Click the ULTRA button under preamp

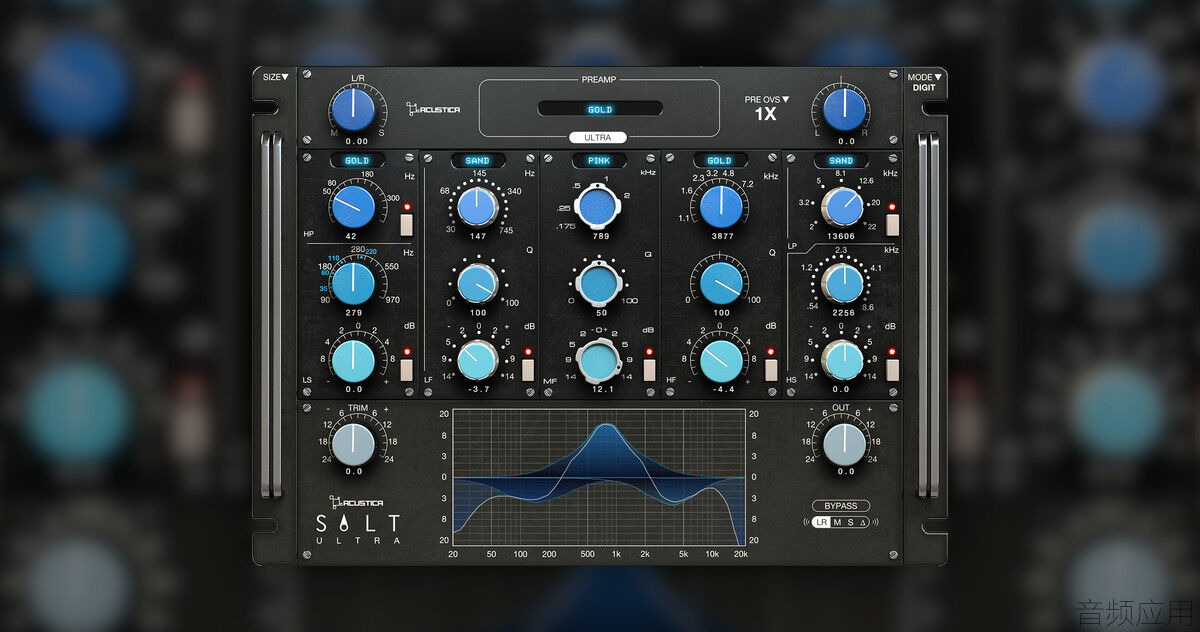(x=598, y=137)
